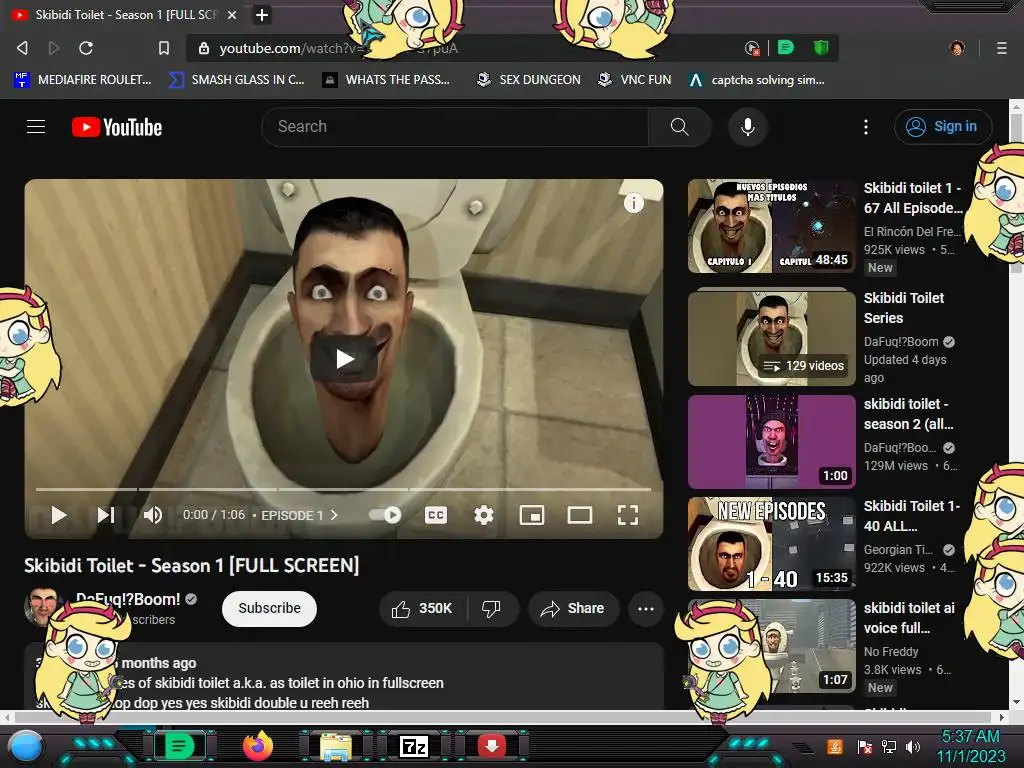This screenshot has width=1024, height=768.
Task: Click the play control in player bar
Action: [59, 515]
